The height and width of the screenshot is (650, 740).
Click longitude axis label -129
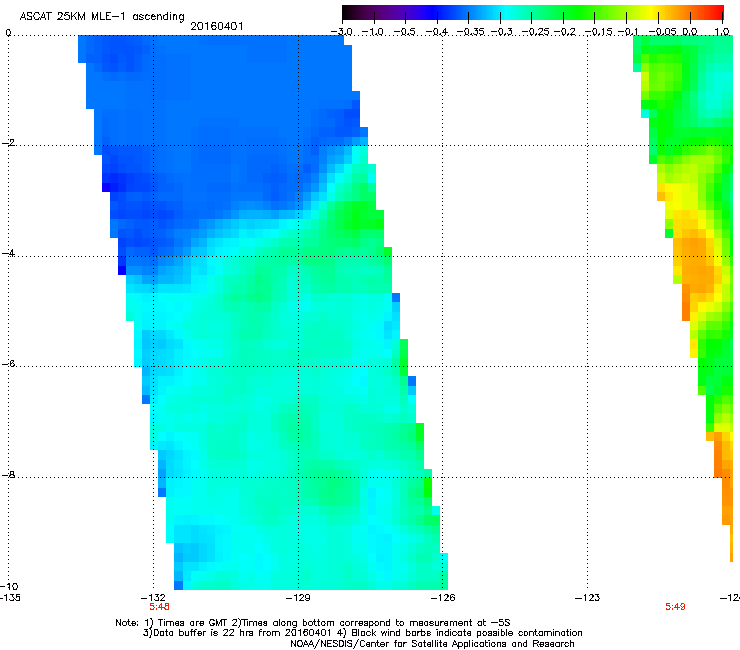[298, 597]
